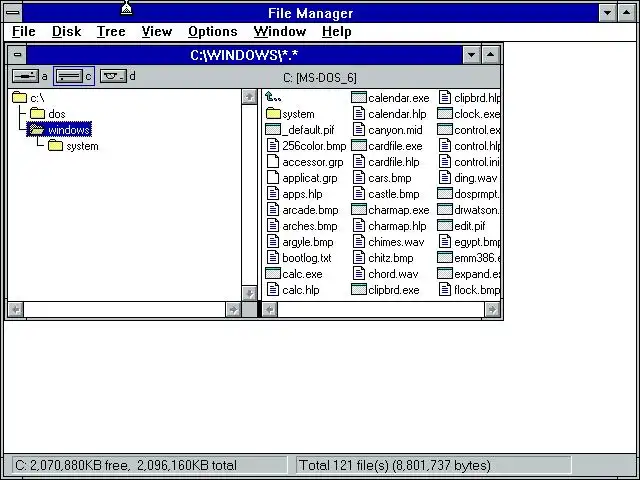The image size is (640, 480).
Task: Open the View menu
Action: 157,31
